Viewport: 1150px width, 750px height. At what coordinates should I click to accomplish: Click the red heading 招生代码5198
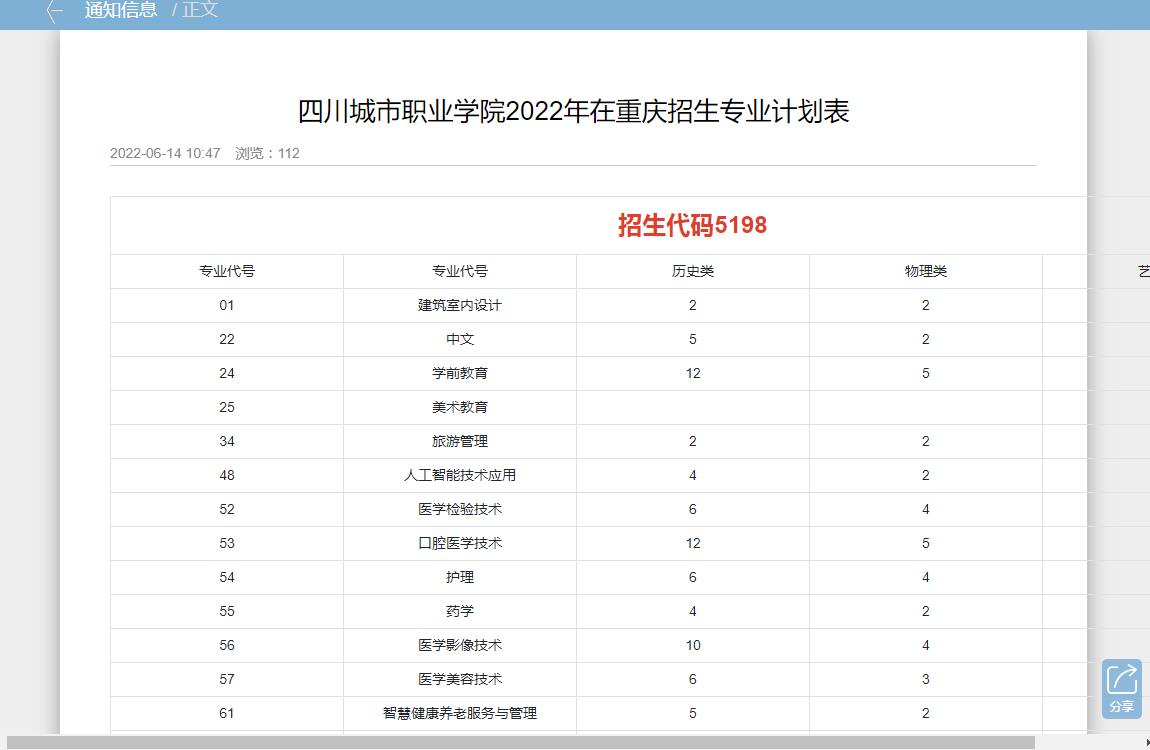[692, 225]
